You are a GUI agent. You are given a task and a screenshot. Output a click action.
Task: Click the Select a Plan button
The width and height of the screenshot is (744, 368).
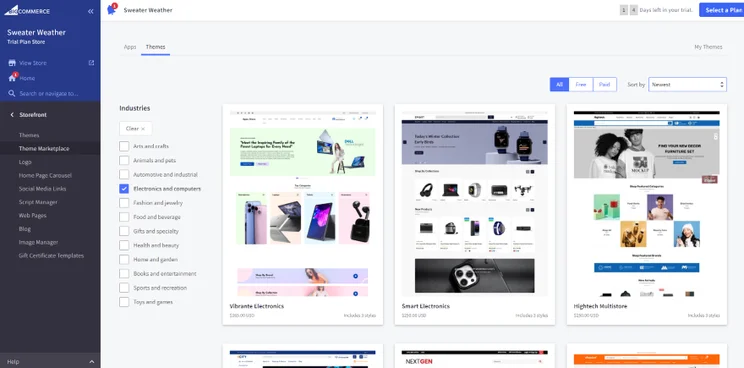pyautogui.click(x=721, y=10)
